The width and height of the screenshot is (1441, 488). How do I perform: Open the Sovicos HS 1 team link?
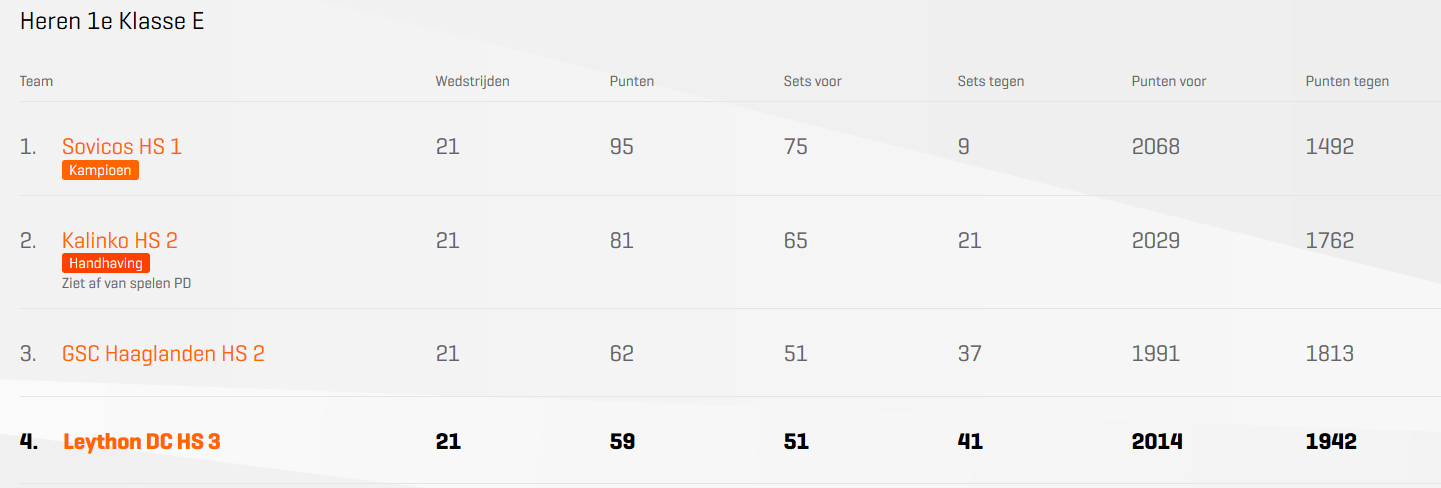tap(122, 147)
